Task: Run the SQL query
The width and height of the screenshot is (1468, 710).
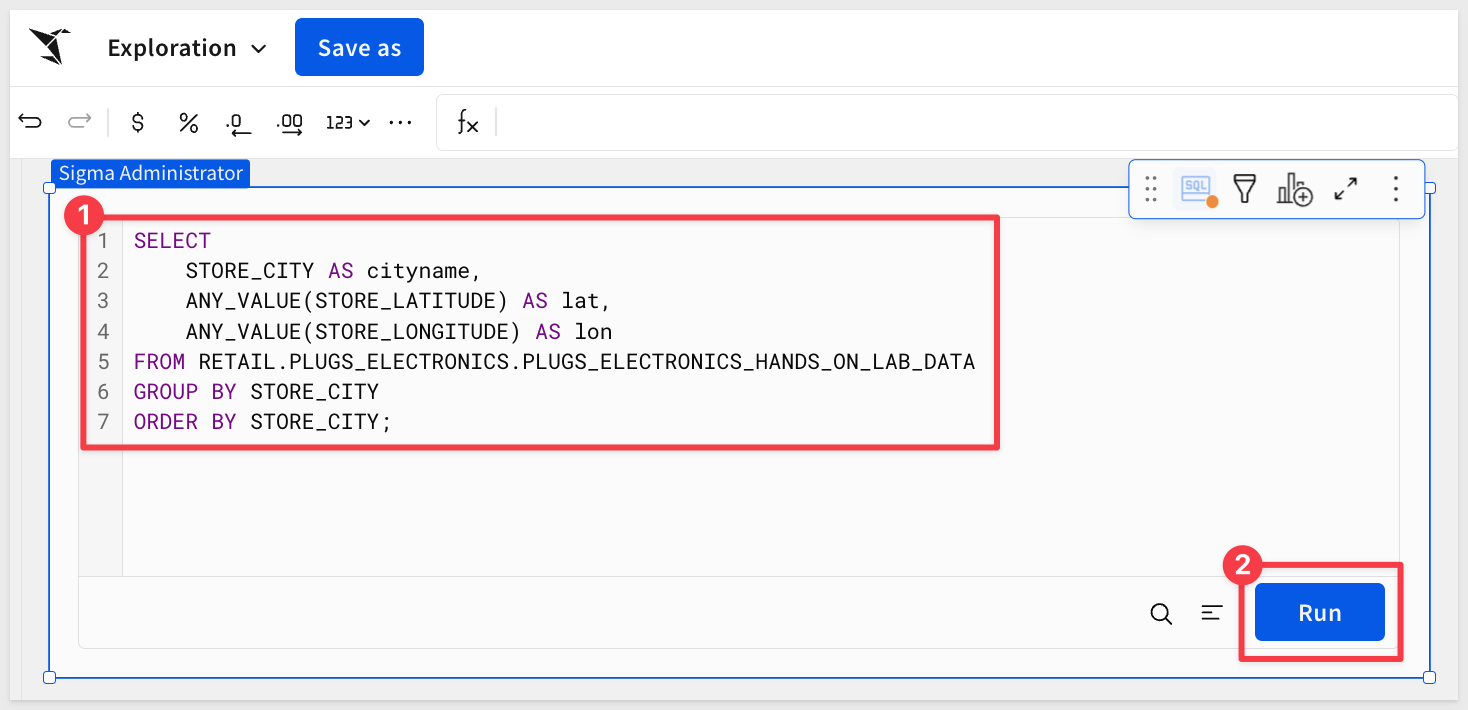Action: click(x=1319, y=612)
